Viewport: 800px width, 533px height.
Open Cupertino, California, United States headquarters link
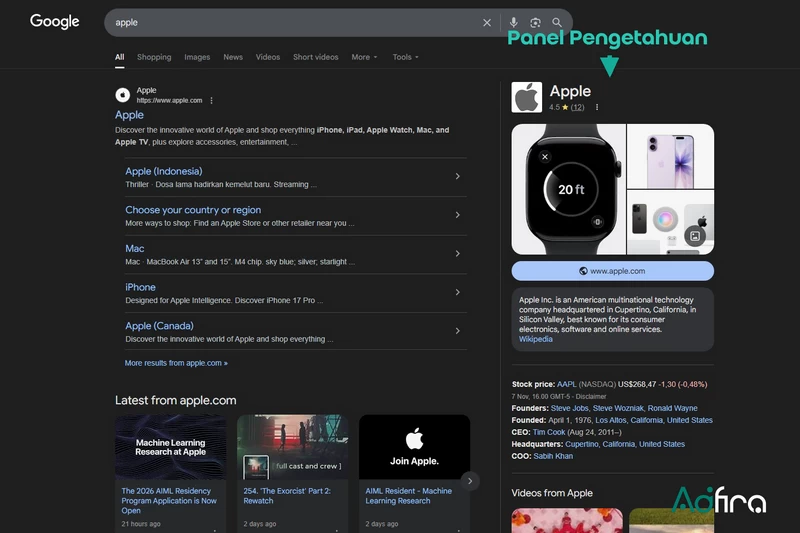click(x=625, y=444)
